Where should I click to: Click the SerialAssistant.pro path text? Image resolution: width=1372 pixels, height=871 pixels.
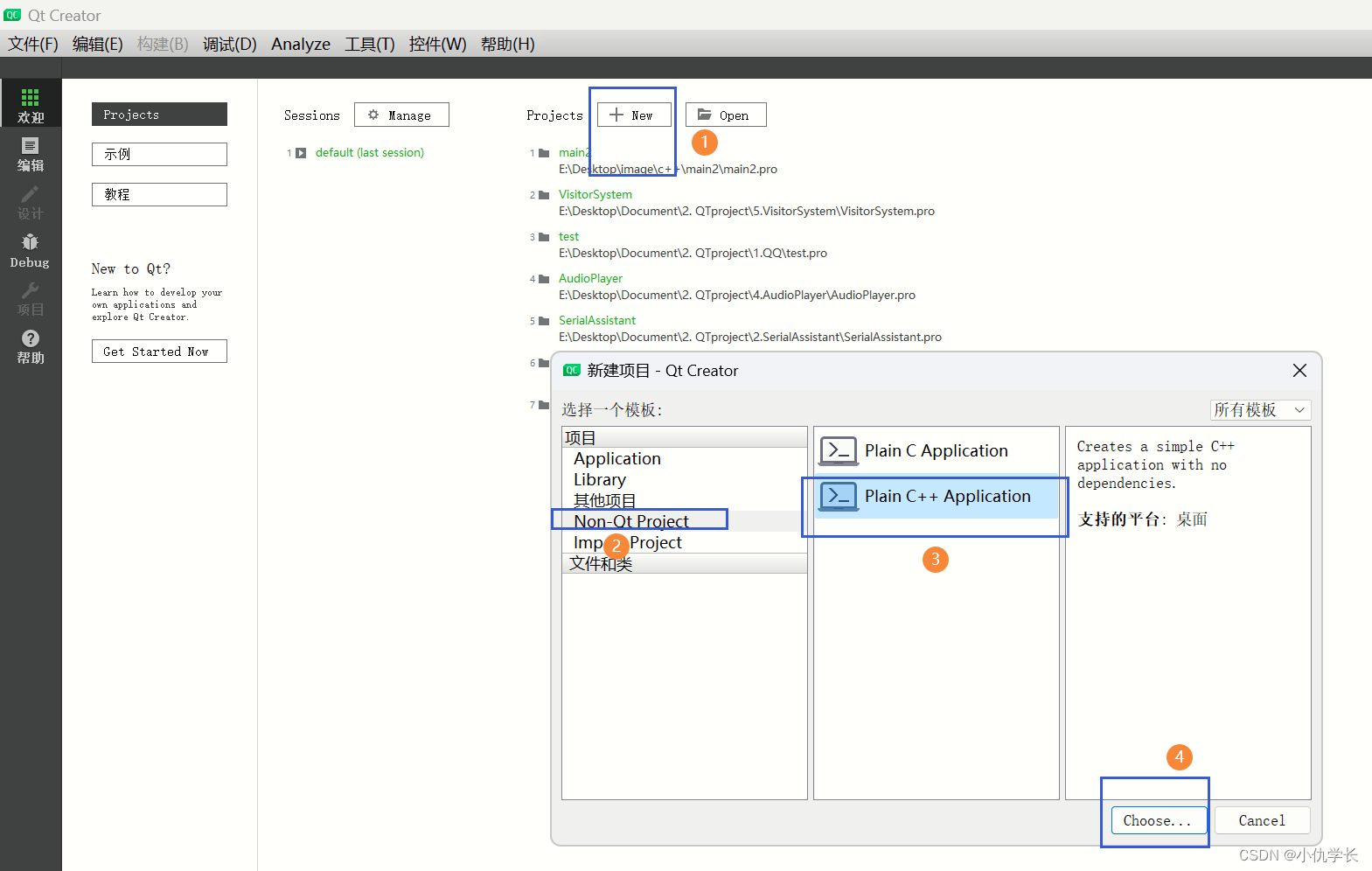click(x=750, y=337)
